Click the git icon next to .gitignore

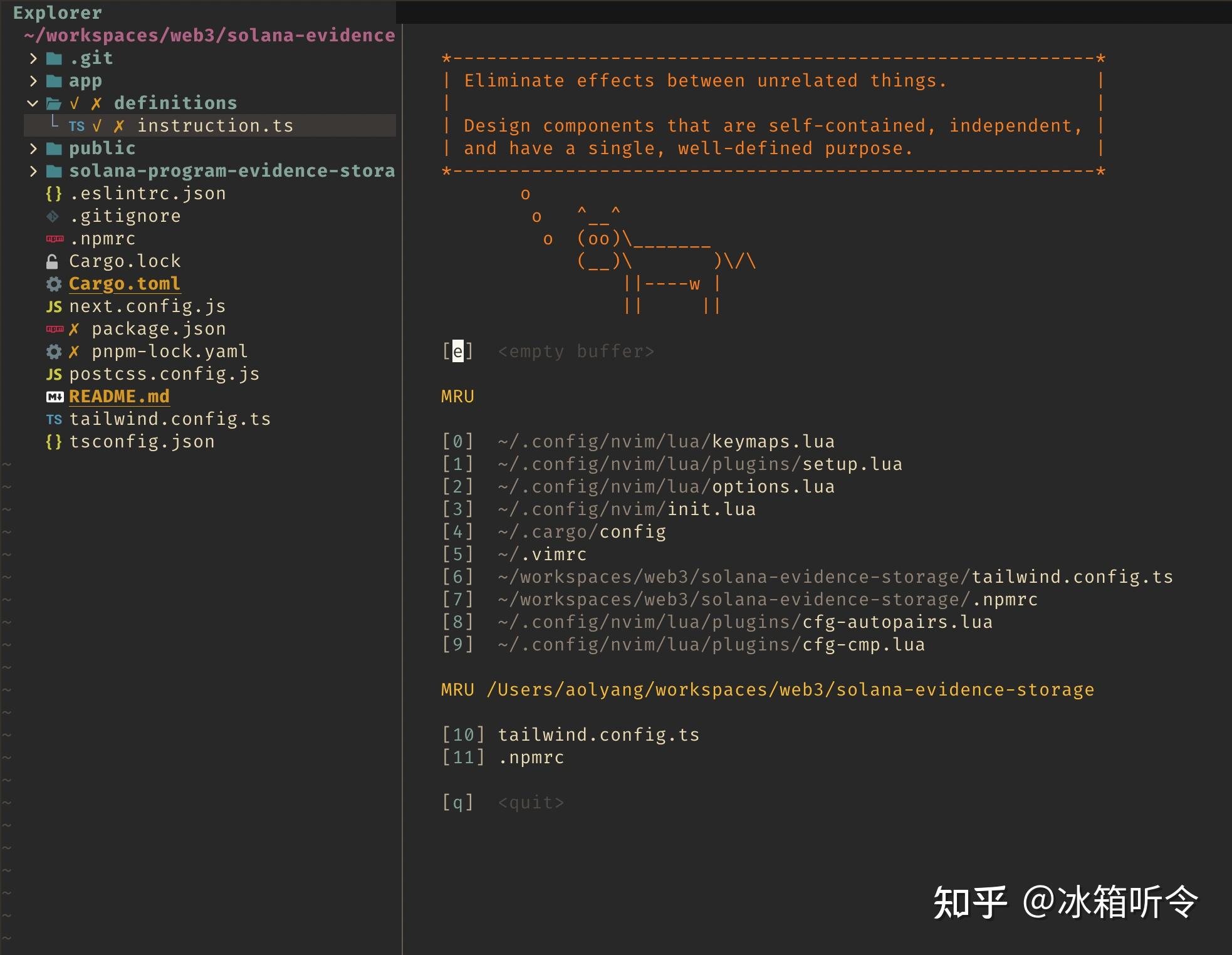pyautogui.click(x=53, y=216)
